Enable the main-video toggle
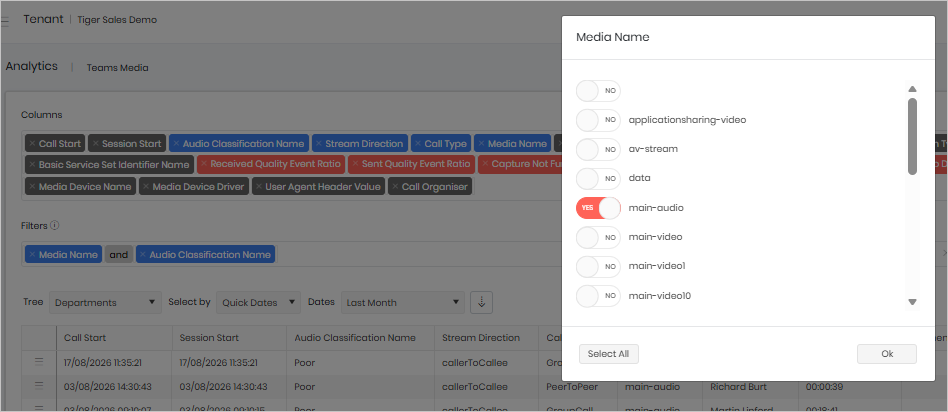This screenshot has height=412, width=948. click(x=598, y=237)
